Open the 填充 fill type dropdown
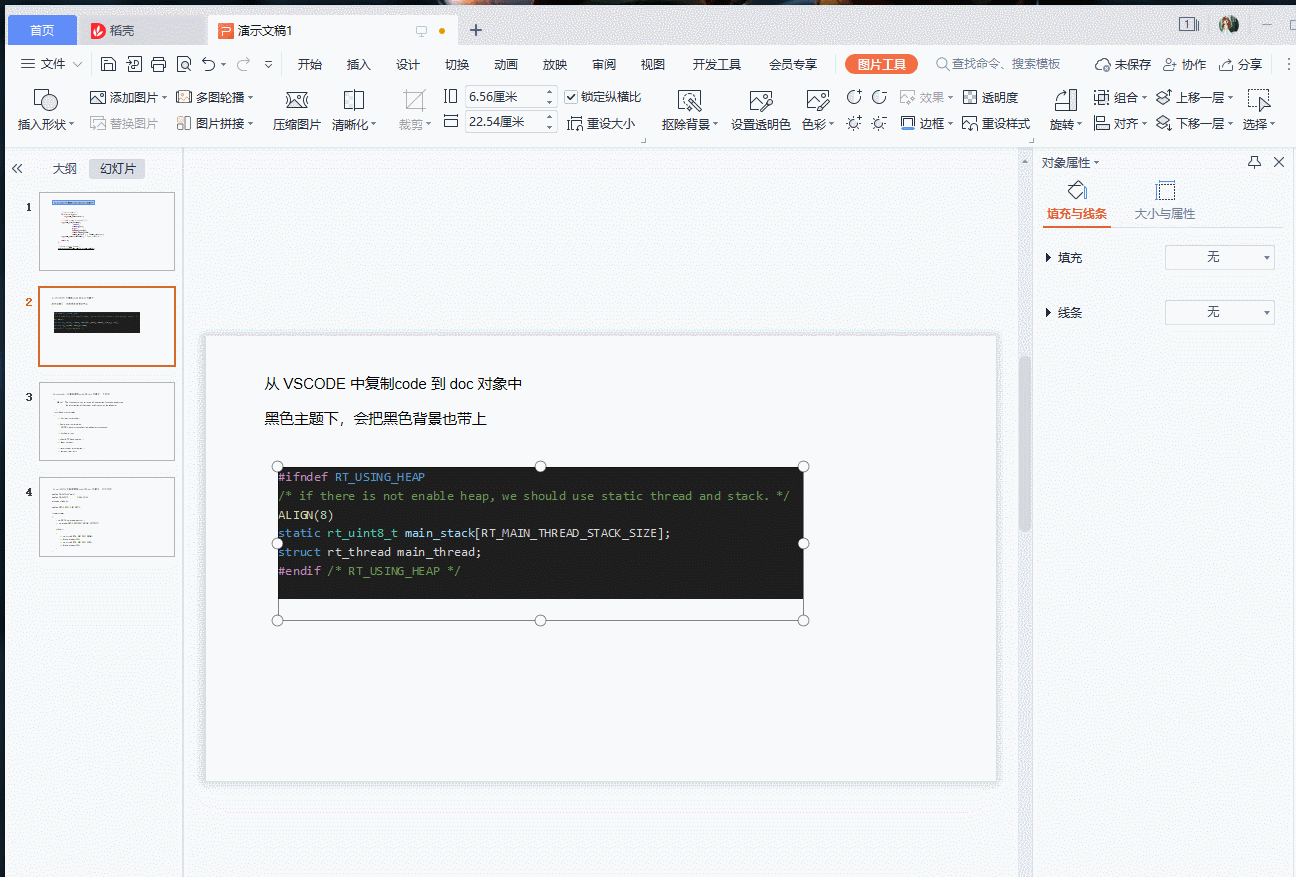 point(1219,258)
